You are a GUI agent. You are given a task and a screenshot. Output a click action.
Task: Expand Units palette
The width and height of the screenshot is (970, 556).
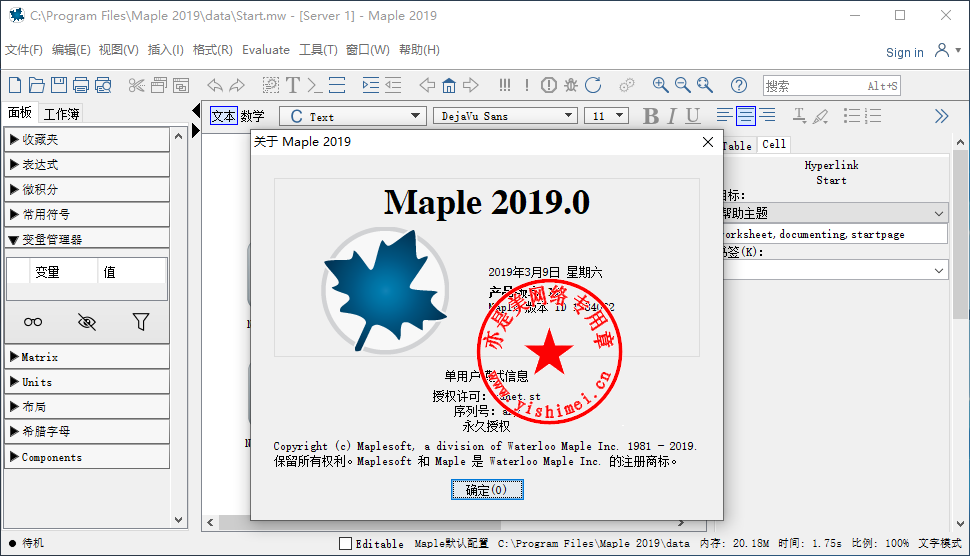click(87, 382)
